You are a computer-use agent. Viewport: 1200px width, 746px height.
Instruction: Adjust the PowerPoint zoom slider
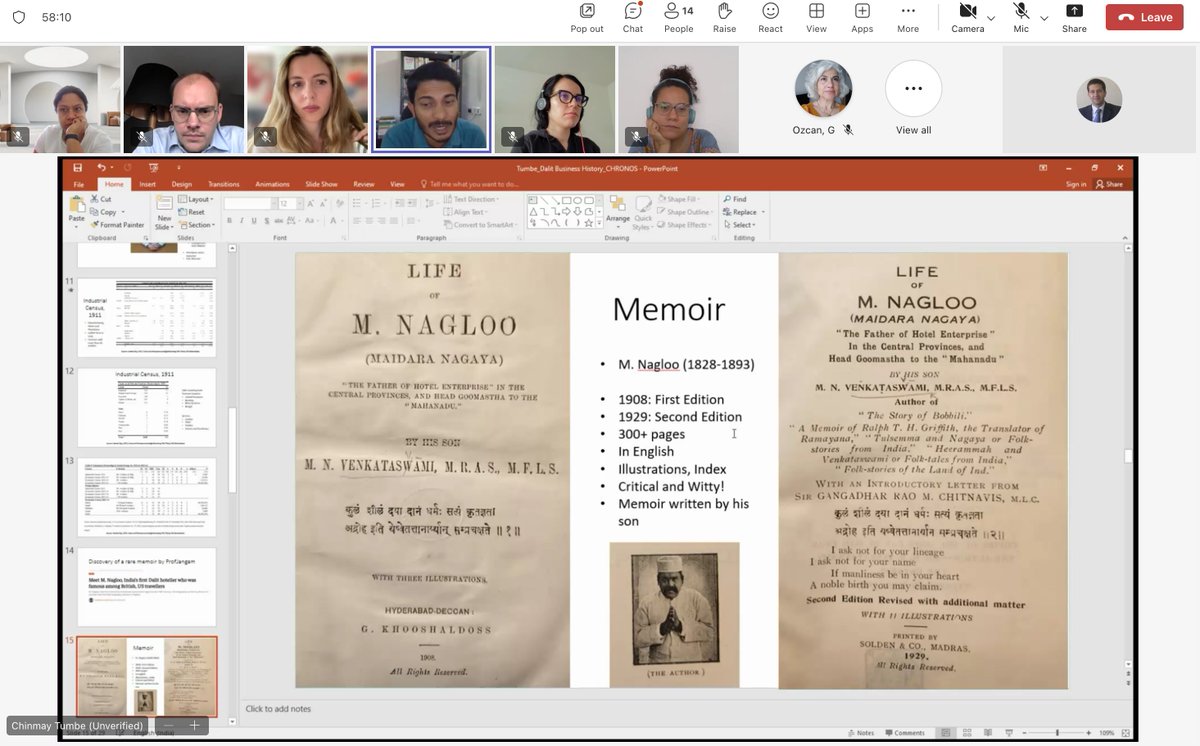[1055, 733]
